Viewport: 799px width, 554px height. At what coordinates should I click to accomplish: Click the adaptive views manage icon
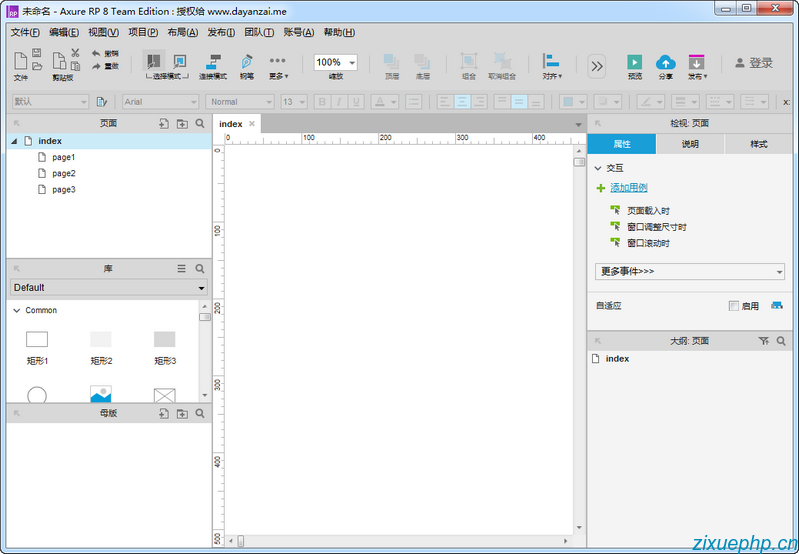tap(777, 305)
